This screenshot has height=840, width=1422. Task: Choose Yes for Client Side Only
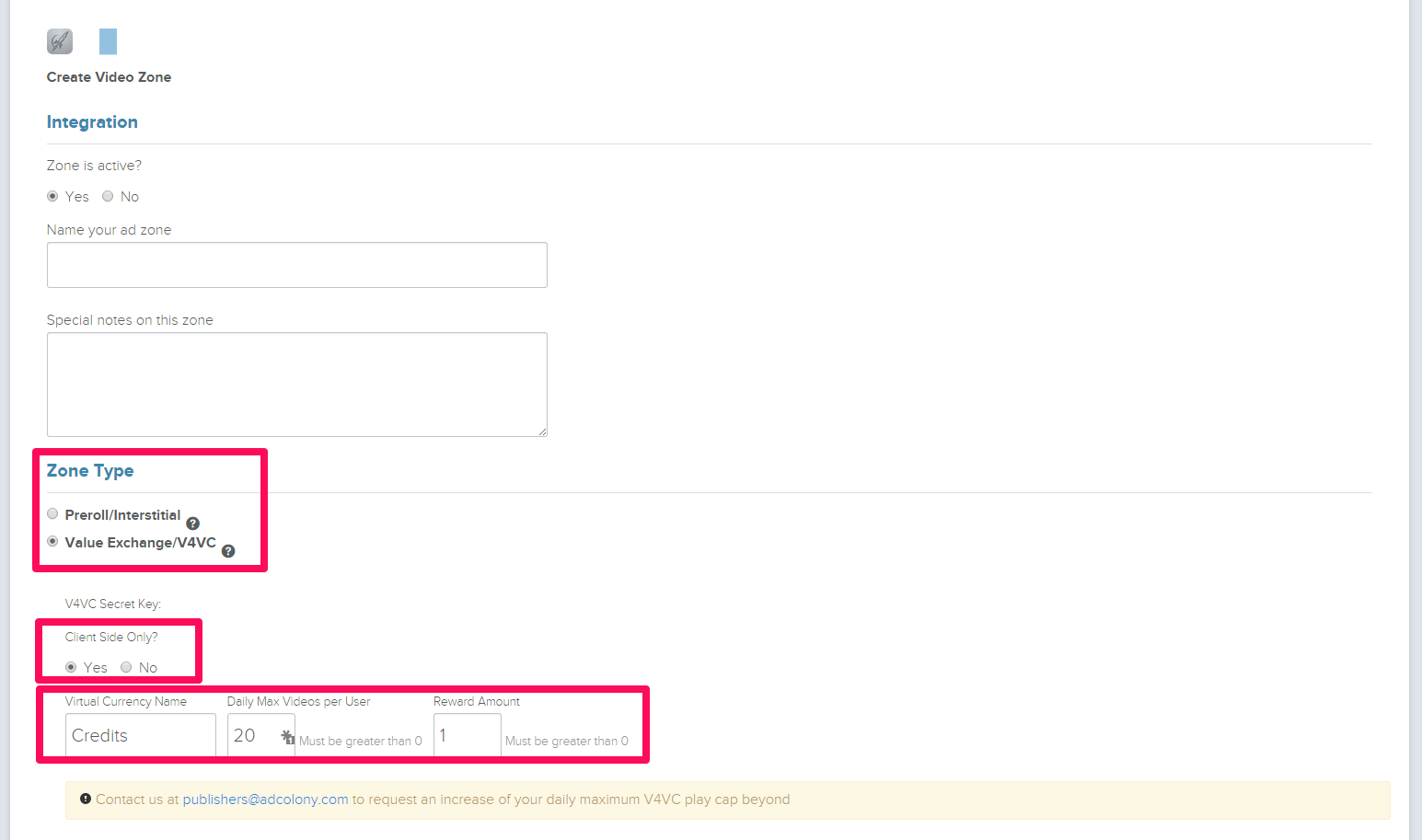click(71, 667)
